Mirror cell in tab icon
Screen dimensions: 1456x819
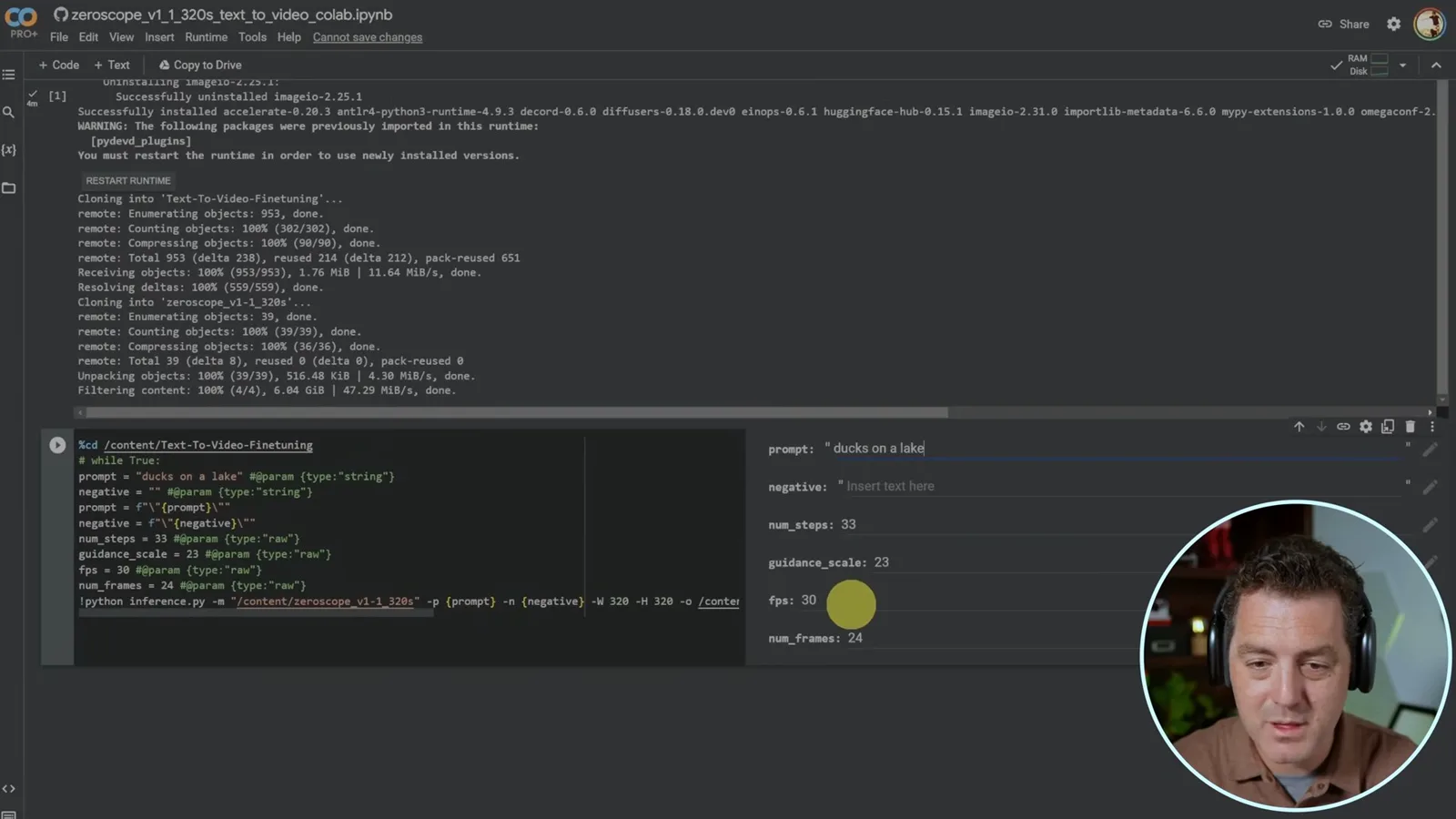[1388, 426]
